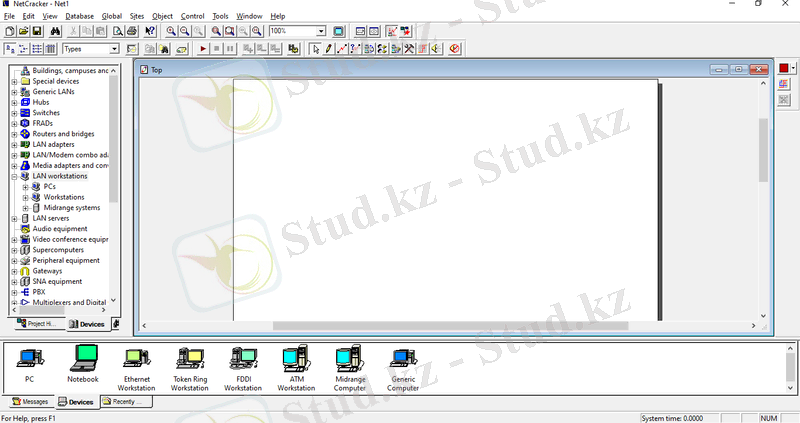Select the Ethernet Workstation device
Image resolution: width=800 pixels, height=423 pixels.
pos(136,369)
